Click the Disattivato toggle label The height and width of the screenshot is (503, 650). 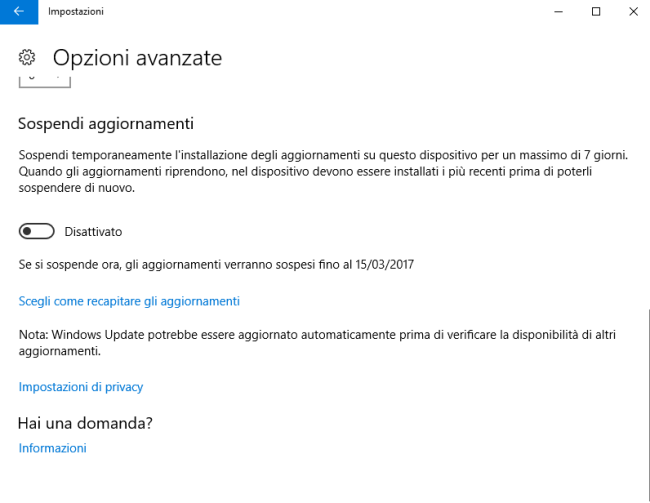(93, 232)
